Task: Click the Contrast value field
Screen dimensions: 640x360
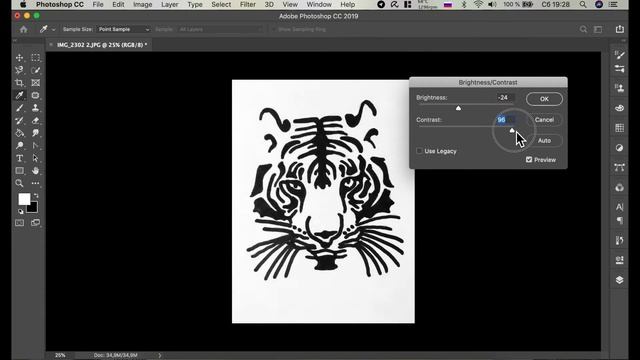Action: click(505, 120)
